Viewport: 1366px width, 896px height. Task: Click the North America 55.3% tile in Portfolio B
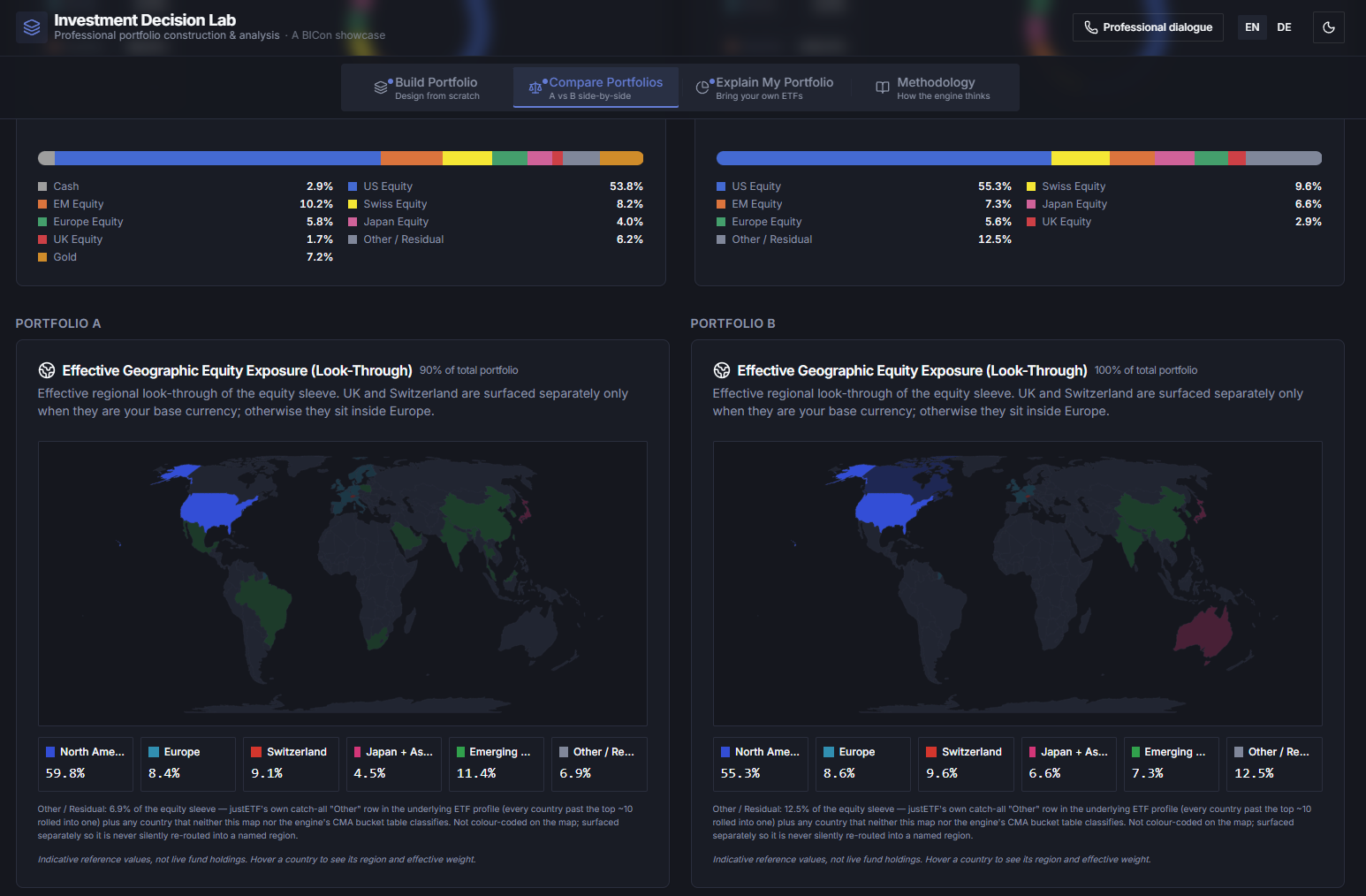point(761,763)
